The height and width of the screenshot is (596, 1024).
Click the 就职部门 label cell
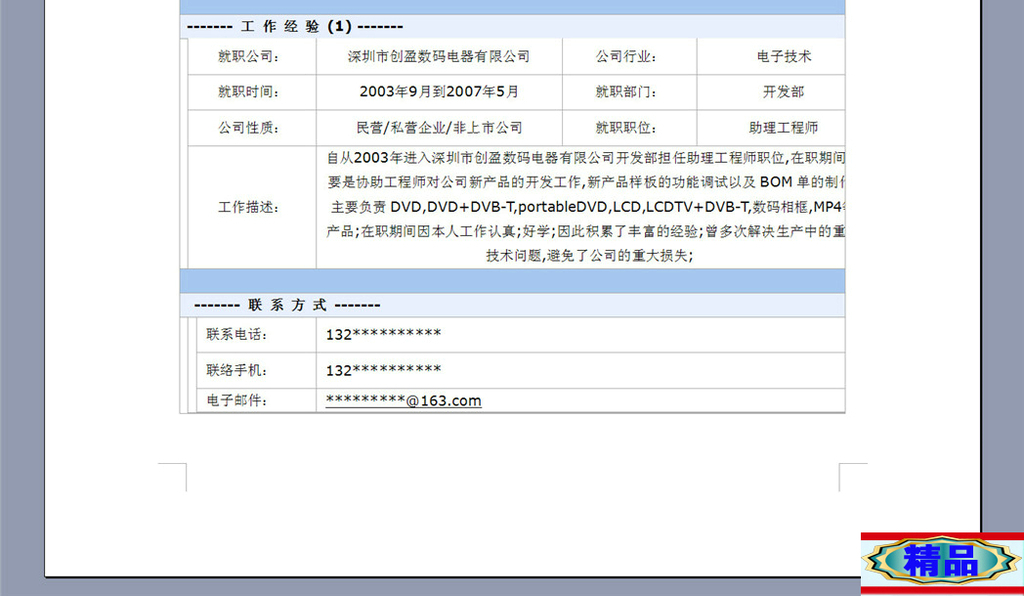point(629,92)
